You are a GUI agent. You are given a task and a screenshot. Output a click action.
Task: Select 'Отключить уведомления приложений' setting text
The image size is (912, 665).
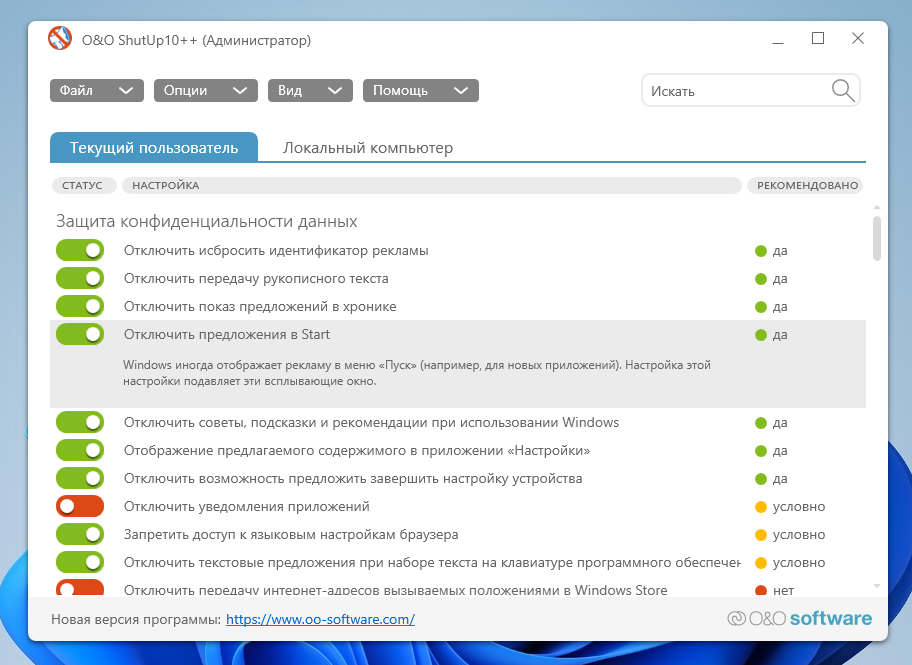[247, 507]
